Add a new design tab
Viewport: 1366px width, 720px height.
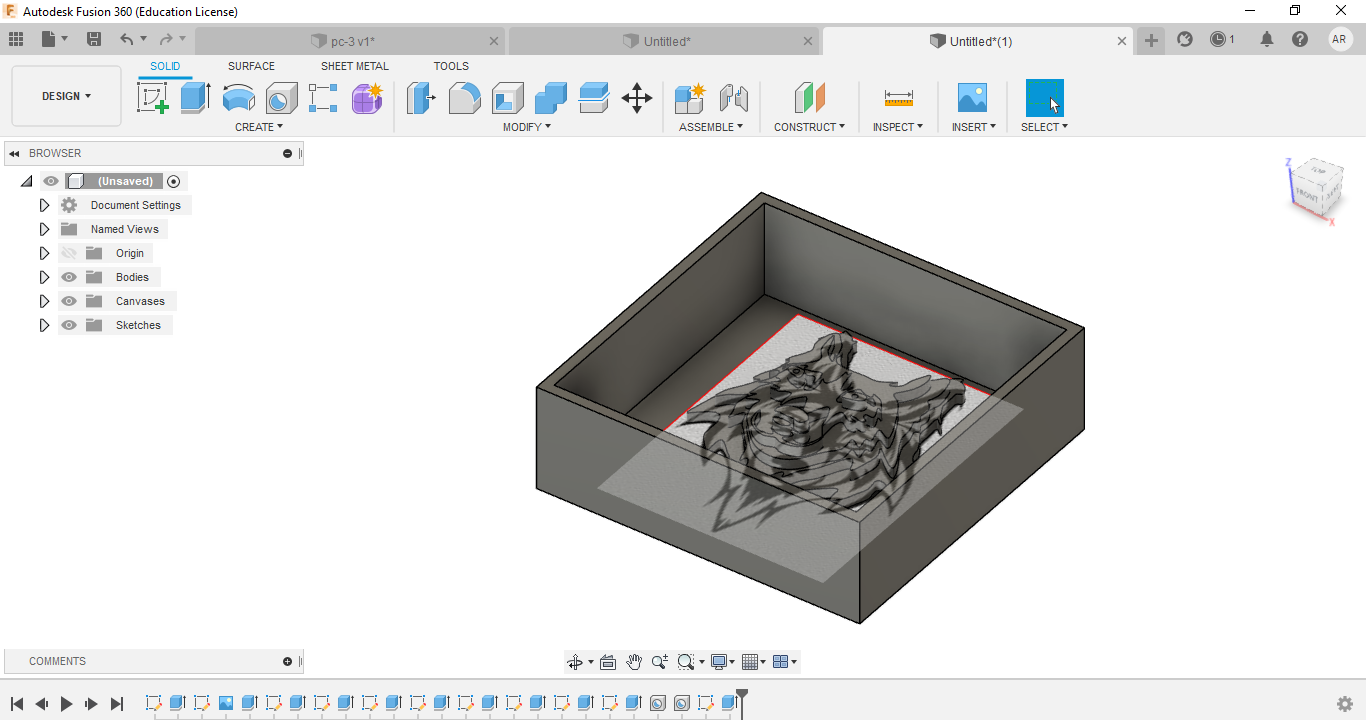[1151, 41]
